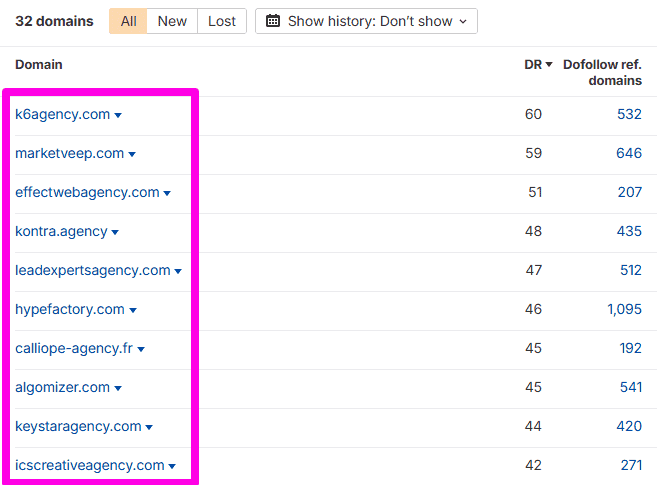
Task: Click the DR value 45 for calliope-agency.fr
Action: coord(533,348)
